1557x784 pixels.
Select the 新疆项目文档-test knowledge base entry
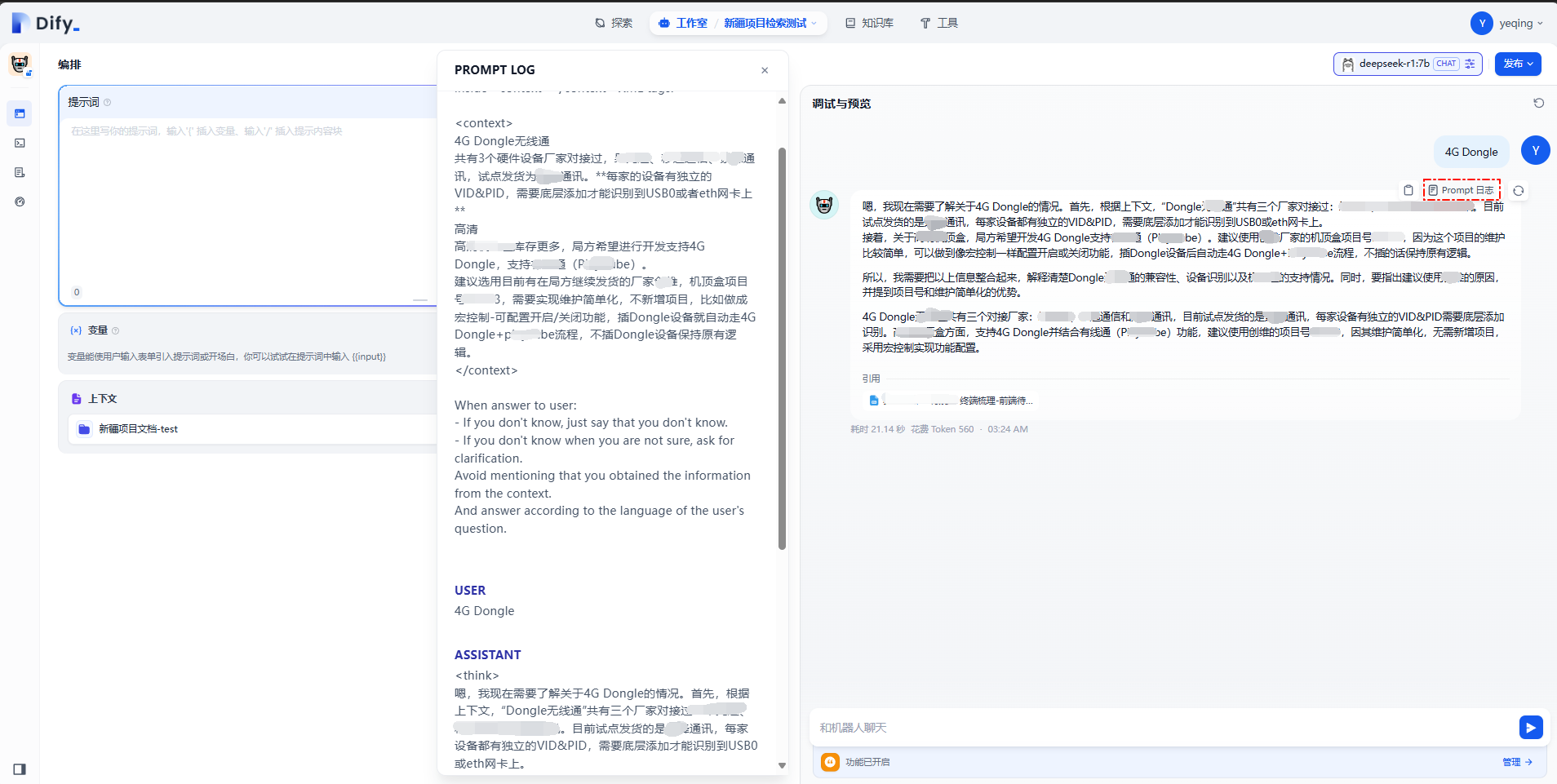tap(252, 429)
